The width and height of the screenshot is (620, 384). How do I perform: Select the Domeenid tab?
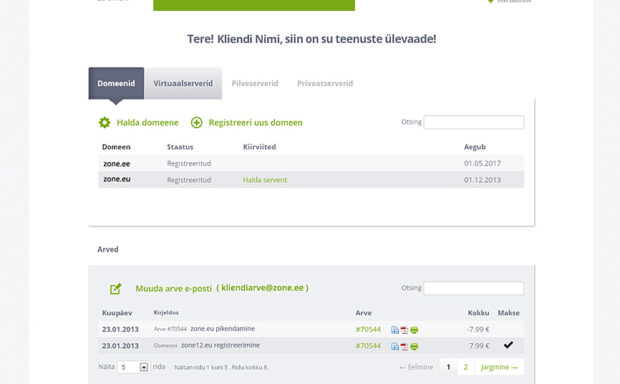(116, 83)
